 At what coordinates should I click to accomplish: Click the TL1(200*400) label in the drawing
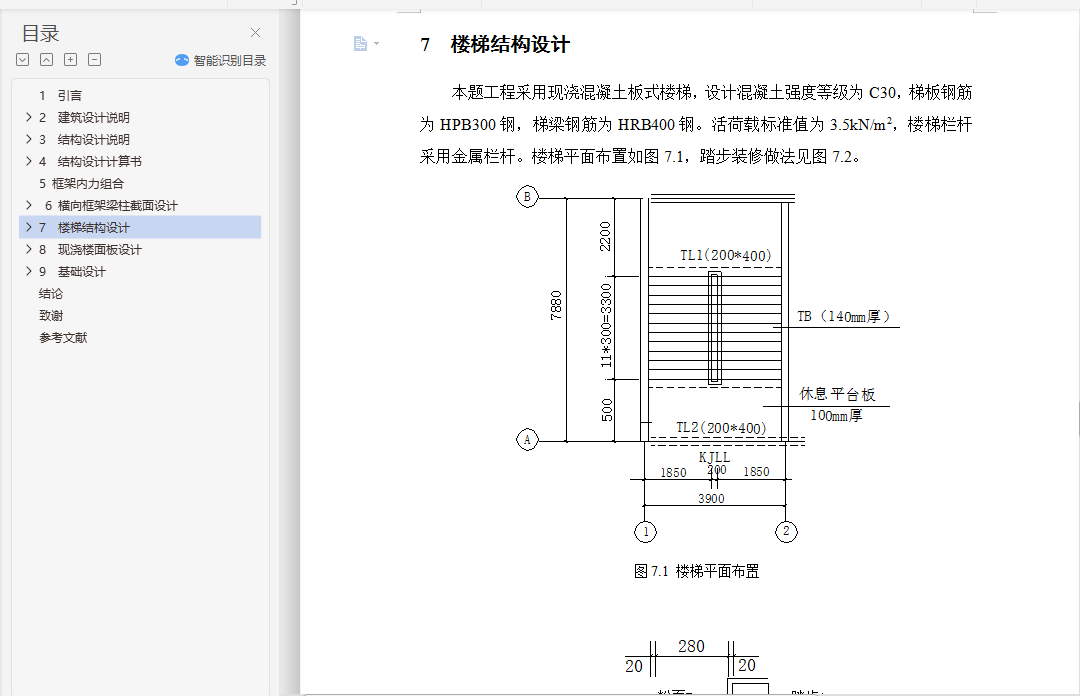pyautogui.click(x=726, y=256)
